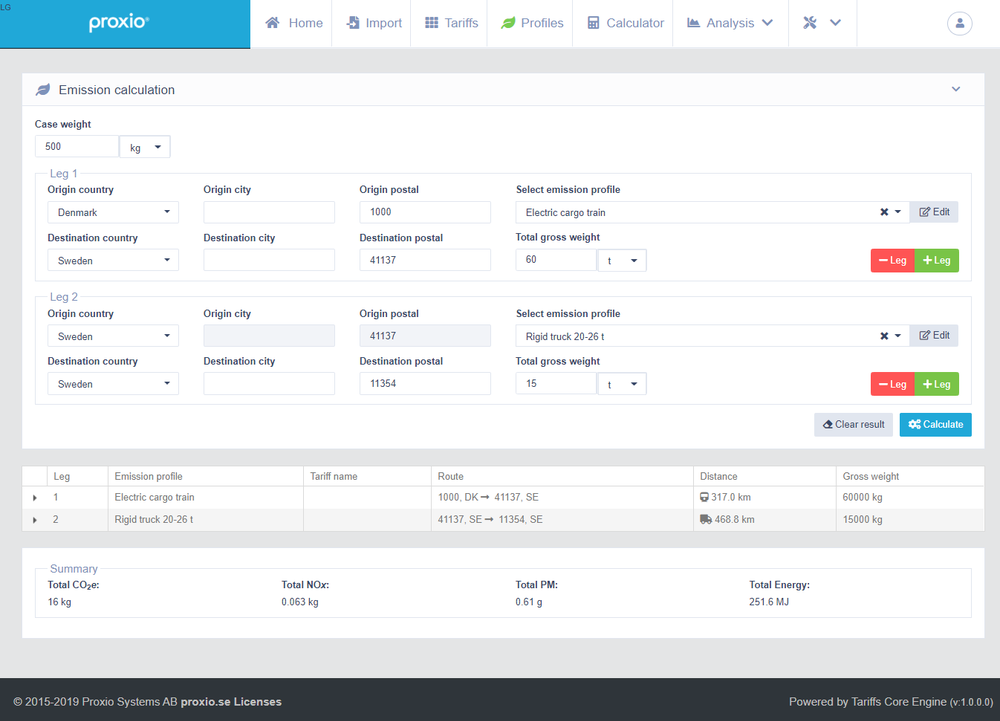Click the Total Energy value 251.6 MJ
Viewport: 1000px width, 721px height.
click(768, 602)
